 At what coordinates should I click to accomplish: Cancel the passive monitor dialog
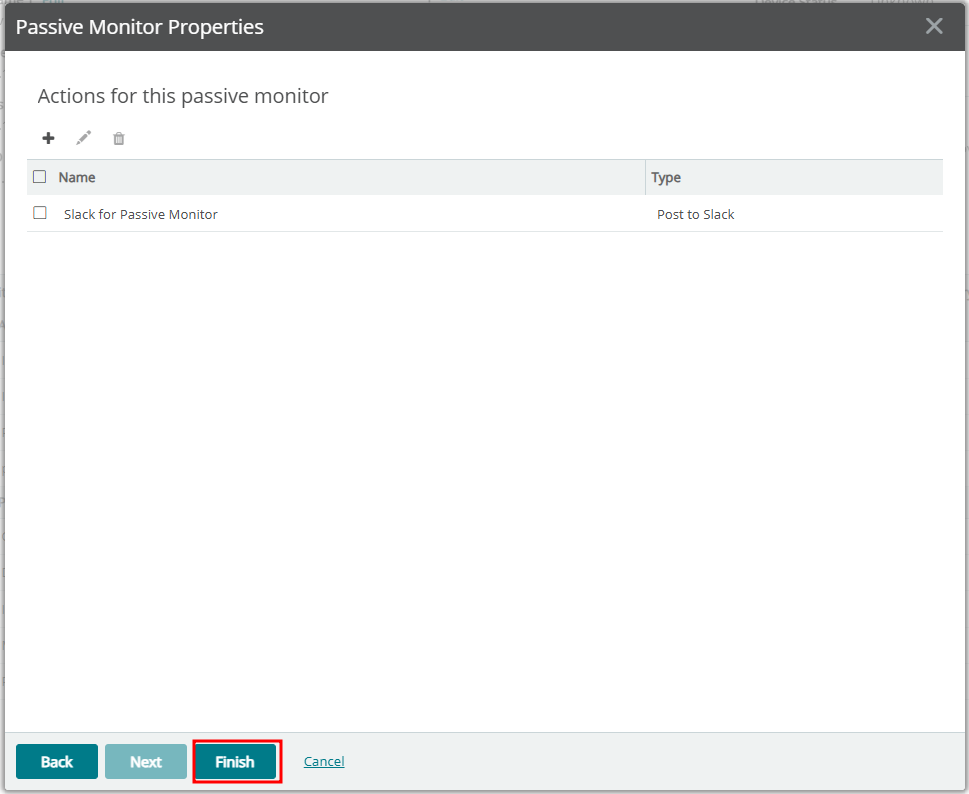click(x=324, y=761)
